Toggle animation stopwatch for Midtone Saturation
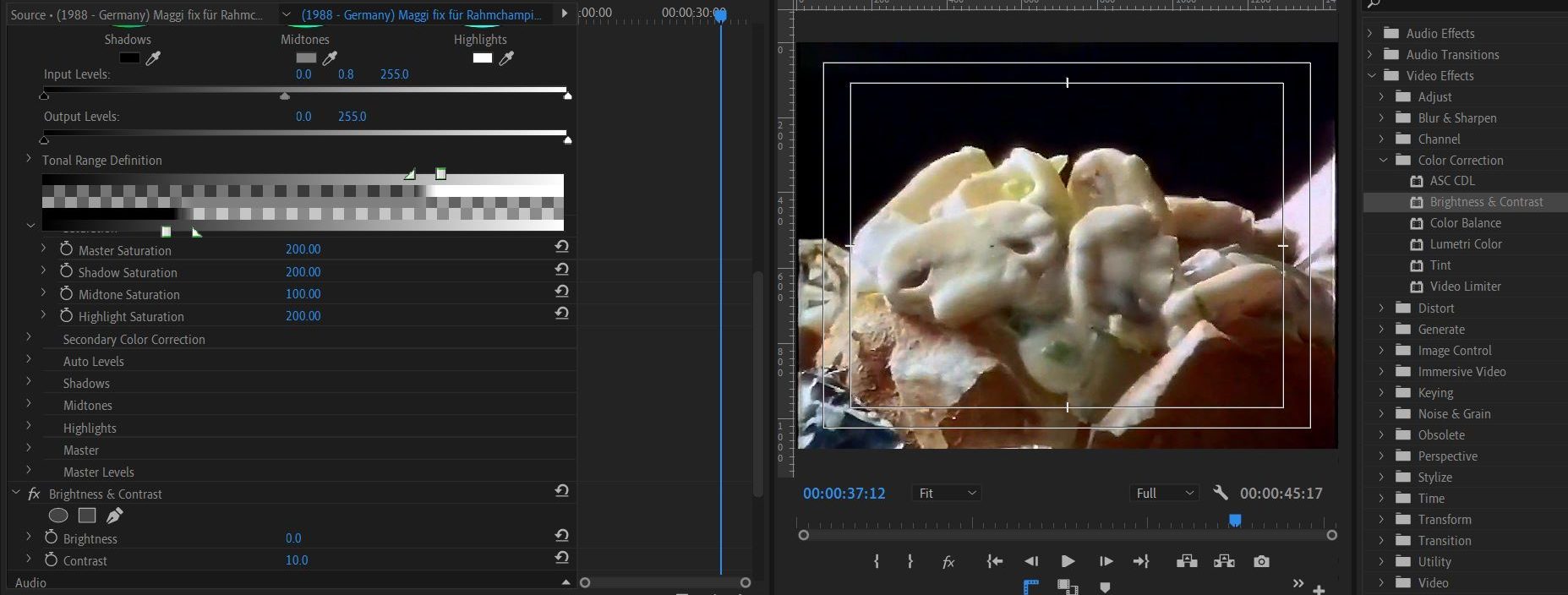The height and width of the screenshot is (595, 1568). 66,292
